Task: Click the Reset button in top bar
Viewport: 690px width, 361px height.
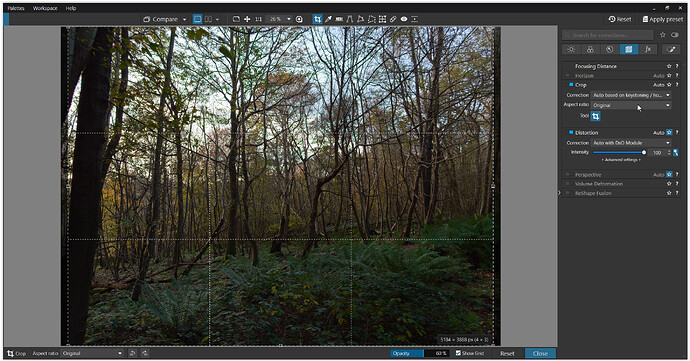Action: (x=620, y=19)
